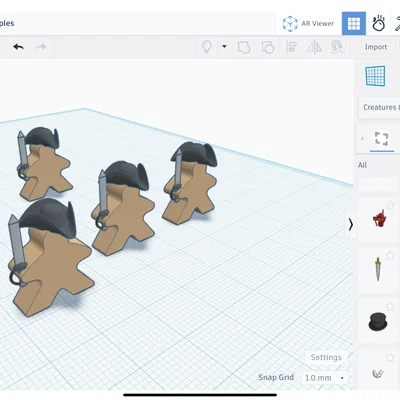The width and height of the screenshot is (400, 400).
Task: Favorite the red knight shape star
Action: pos(390,205)
